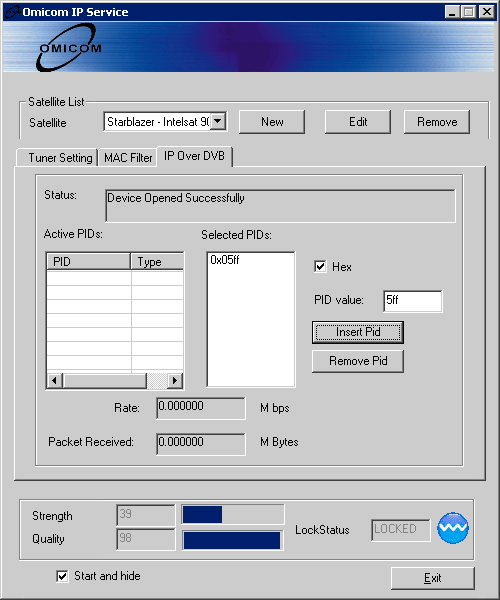
Task: Click the Remove Pid button
Action: pyautogui.click(x=358, y=361)
